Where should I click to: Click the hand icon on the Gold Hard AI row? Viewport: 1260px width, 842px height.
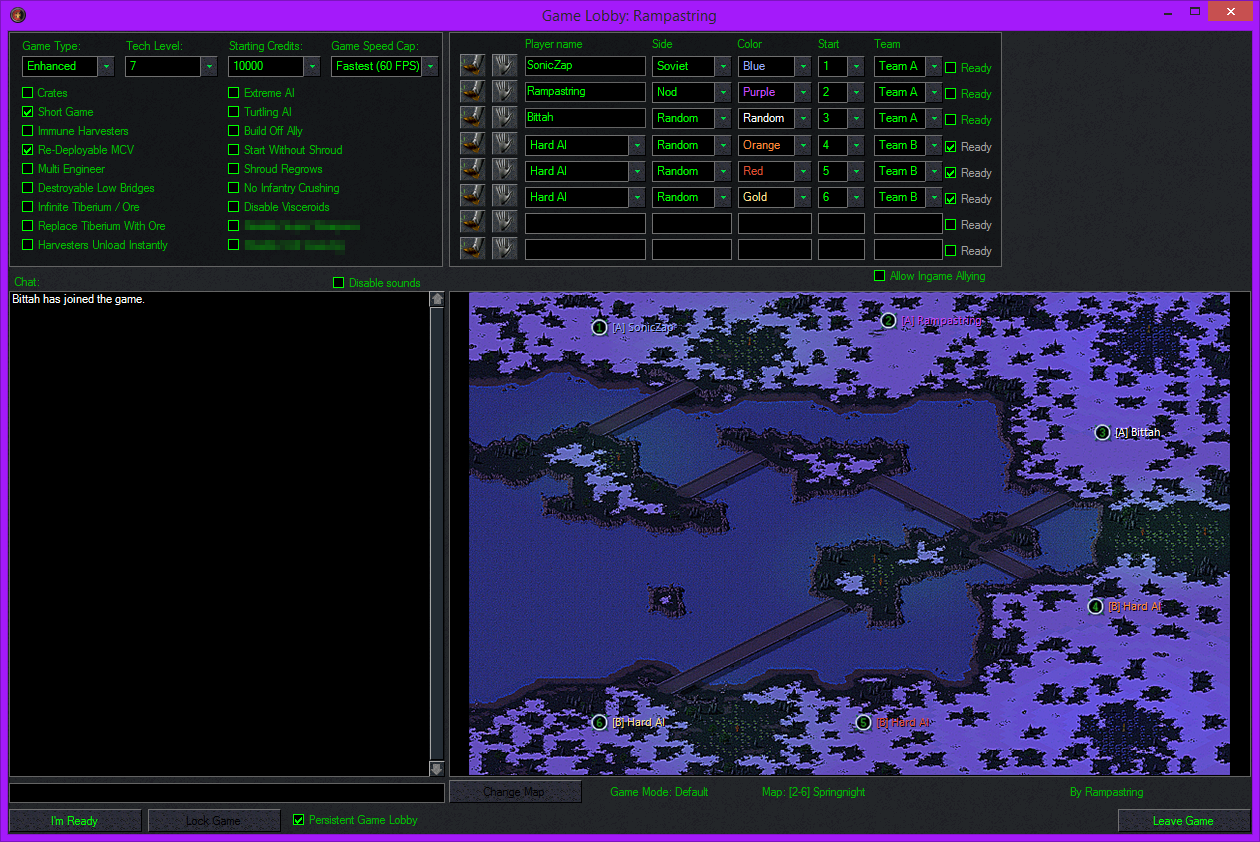coord(504,197)
